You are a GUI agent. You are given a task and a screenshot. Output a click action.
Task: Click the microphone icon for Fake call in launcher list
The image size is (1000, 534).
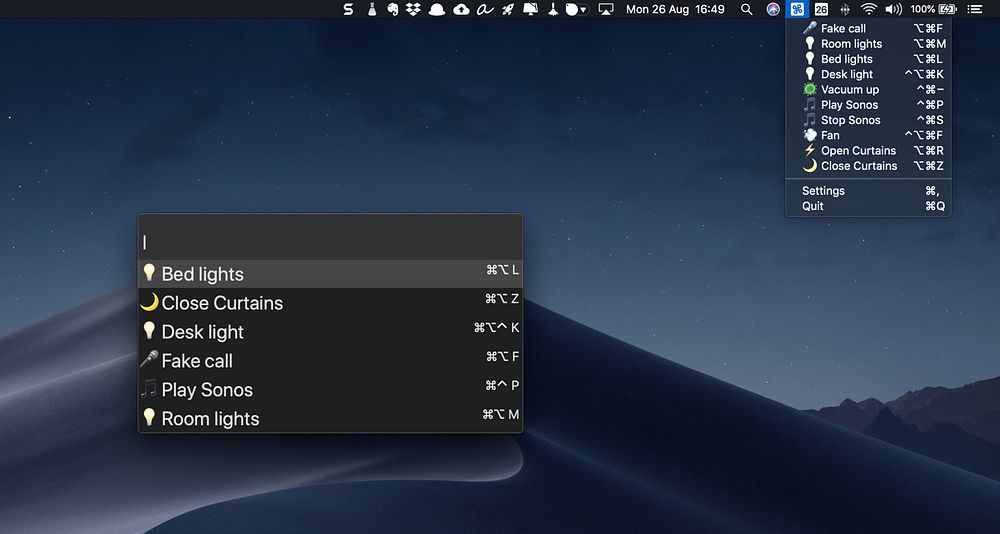[149, 360]
